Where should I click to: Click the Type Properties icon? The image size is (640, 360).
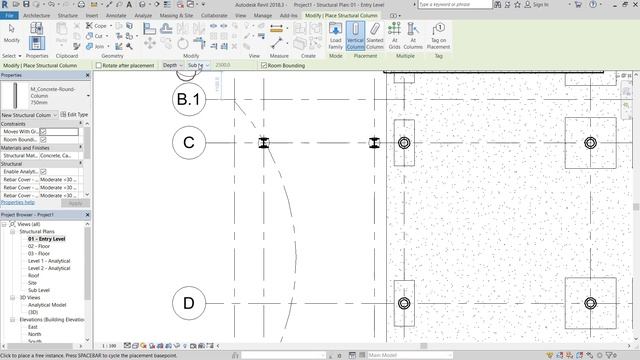point(36,28)
